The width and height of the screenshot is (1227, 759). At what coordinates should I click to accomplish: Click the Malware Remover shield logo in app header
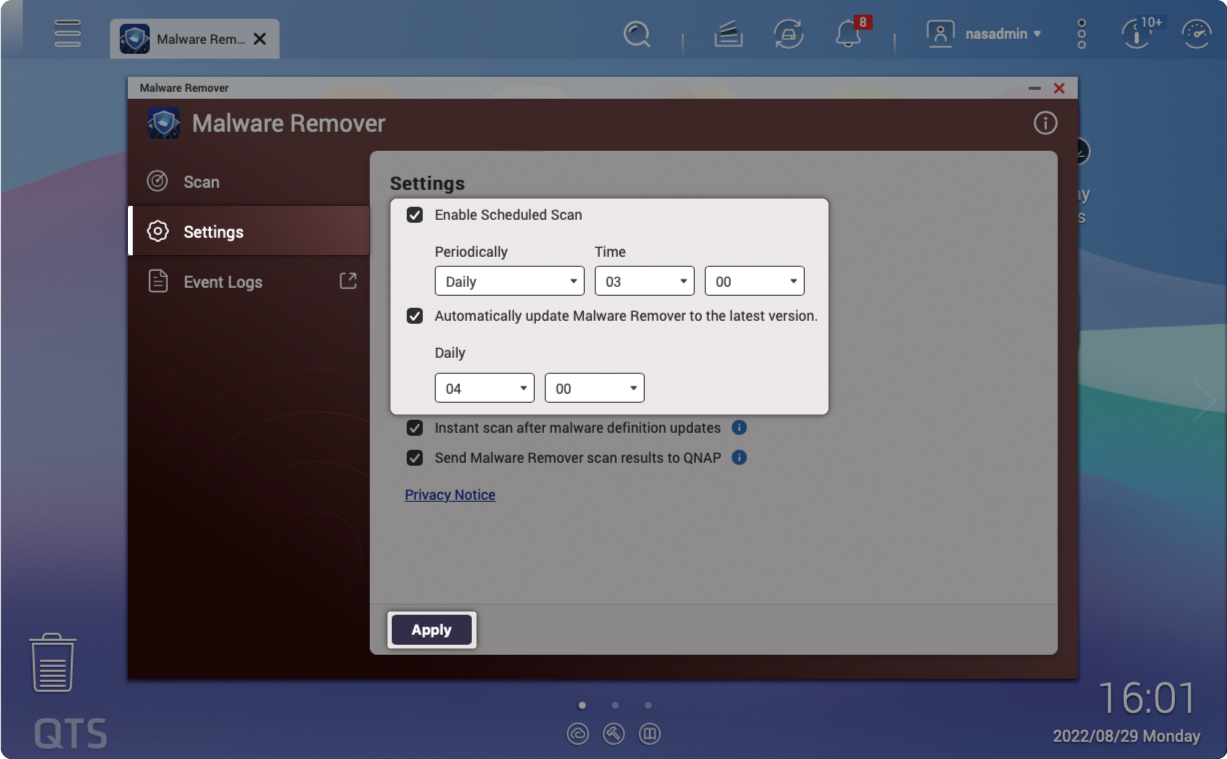click(x=164, y=123)
